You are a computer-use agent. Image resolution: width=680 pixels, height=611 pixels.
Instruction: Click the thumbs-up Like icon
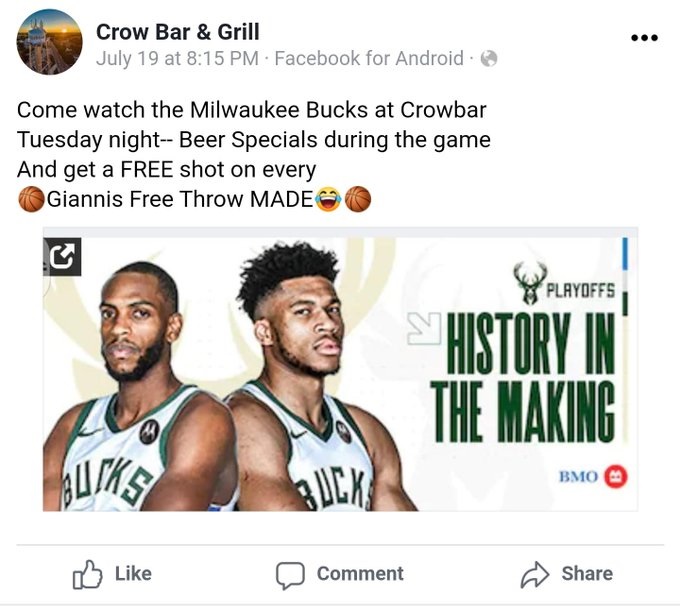click(87, 574)
